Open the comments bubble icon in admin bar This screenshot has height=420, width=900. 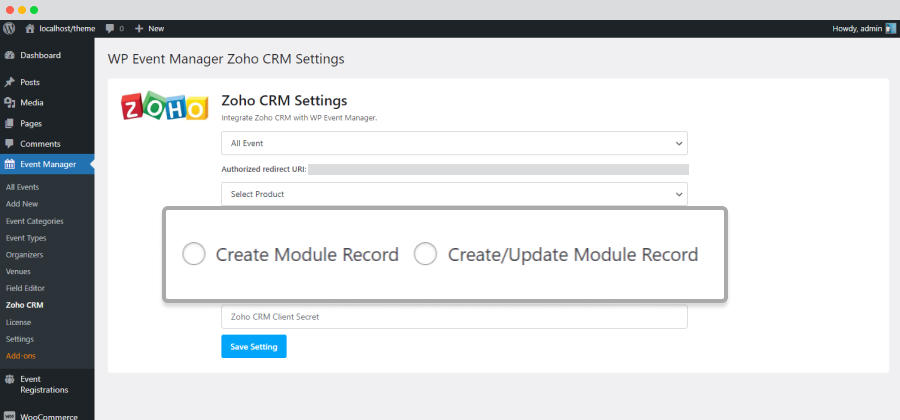coord(110,29)
